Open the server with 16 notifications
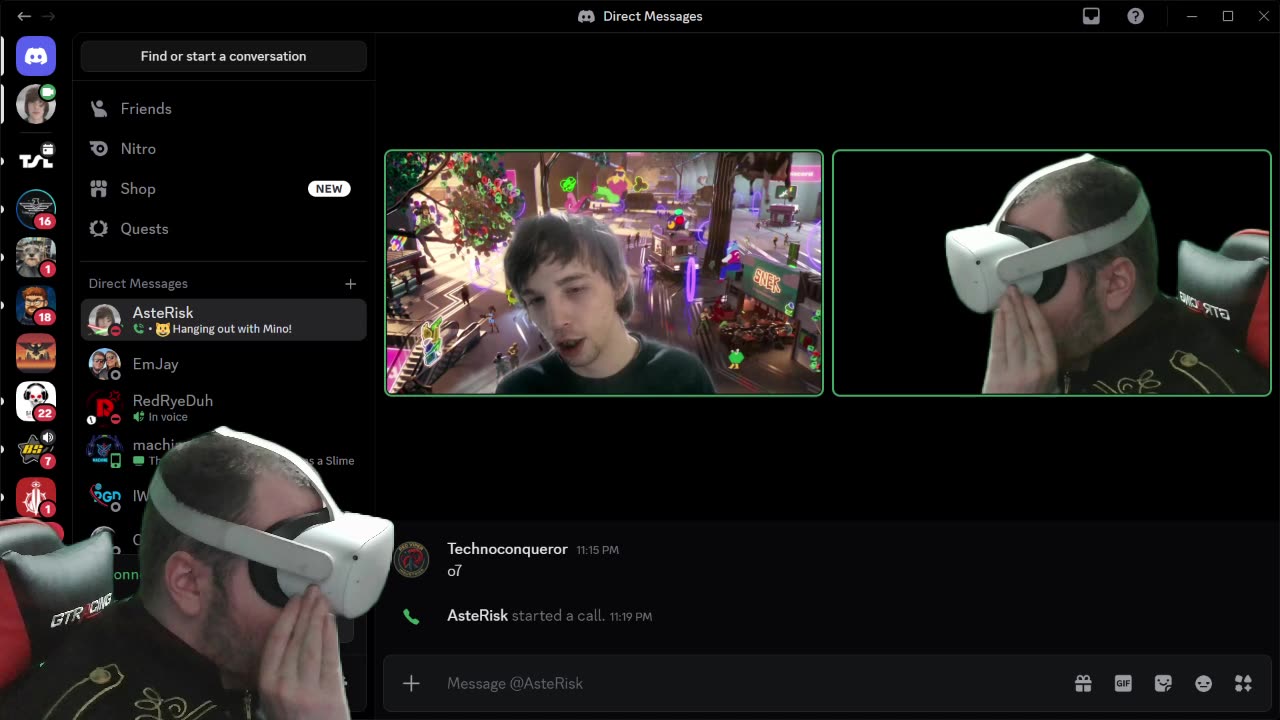 click(36, 209)
